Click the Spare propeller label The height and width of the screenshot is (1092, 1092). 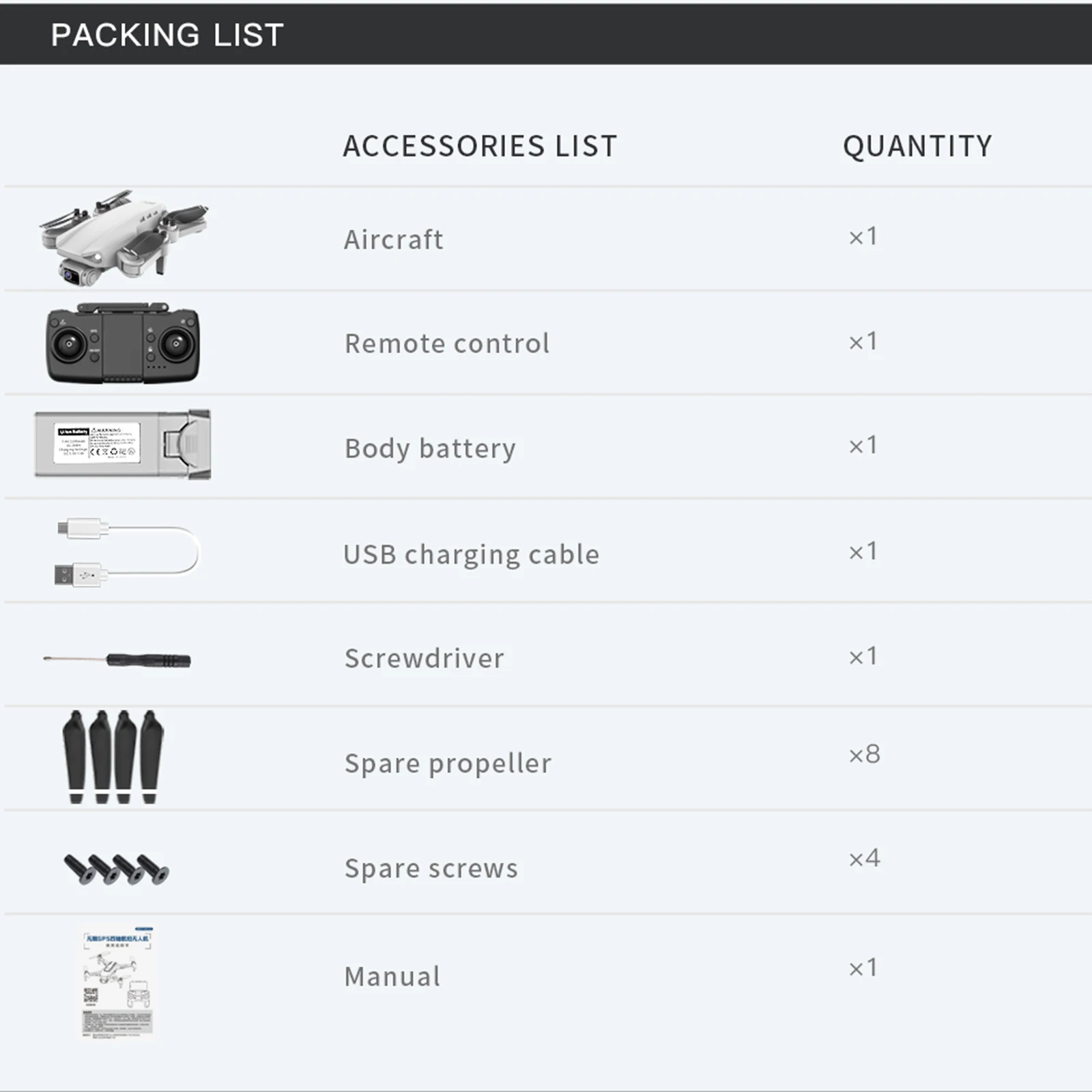point(448,763)
